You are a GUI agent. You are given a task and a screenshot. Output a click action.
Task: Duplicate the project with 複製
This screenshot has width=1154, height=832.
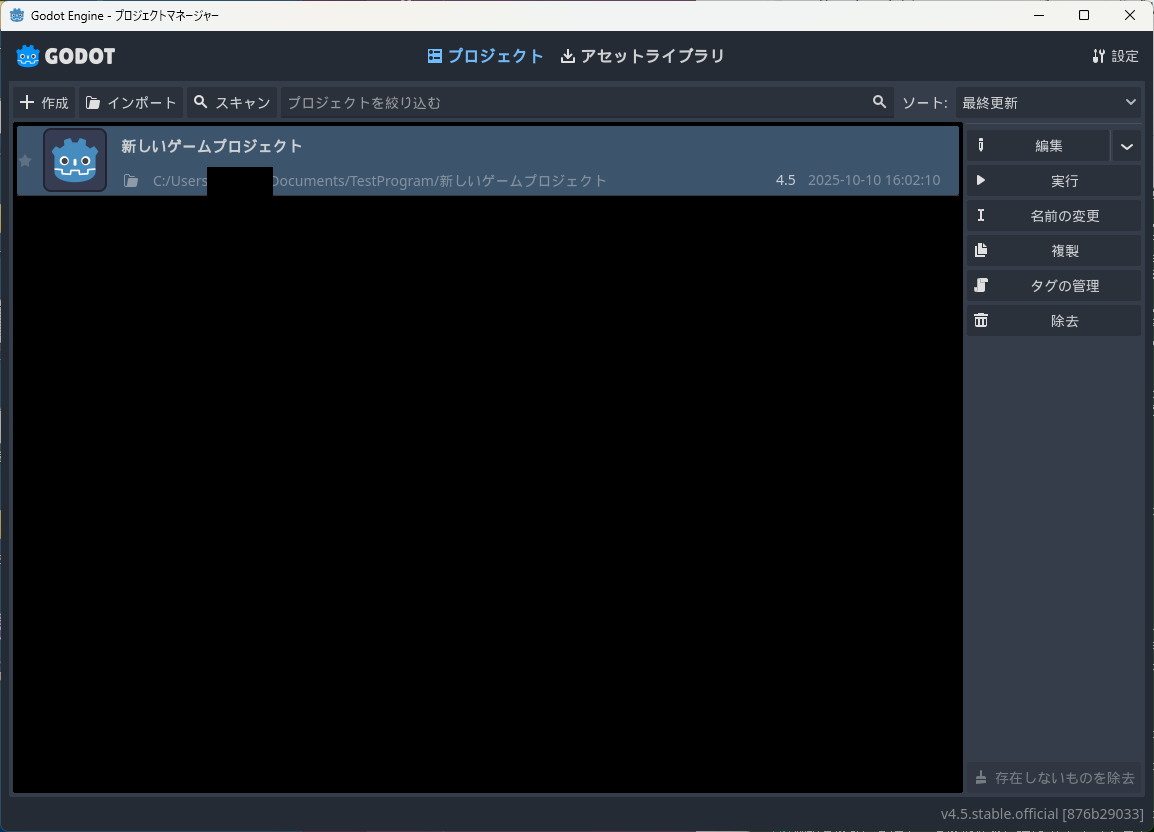click(x=1054, y=250)
